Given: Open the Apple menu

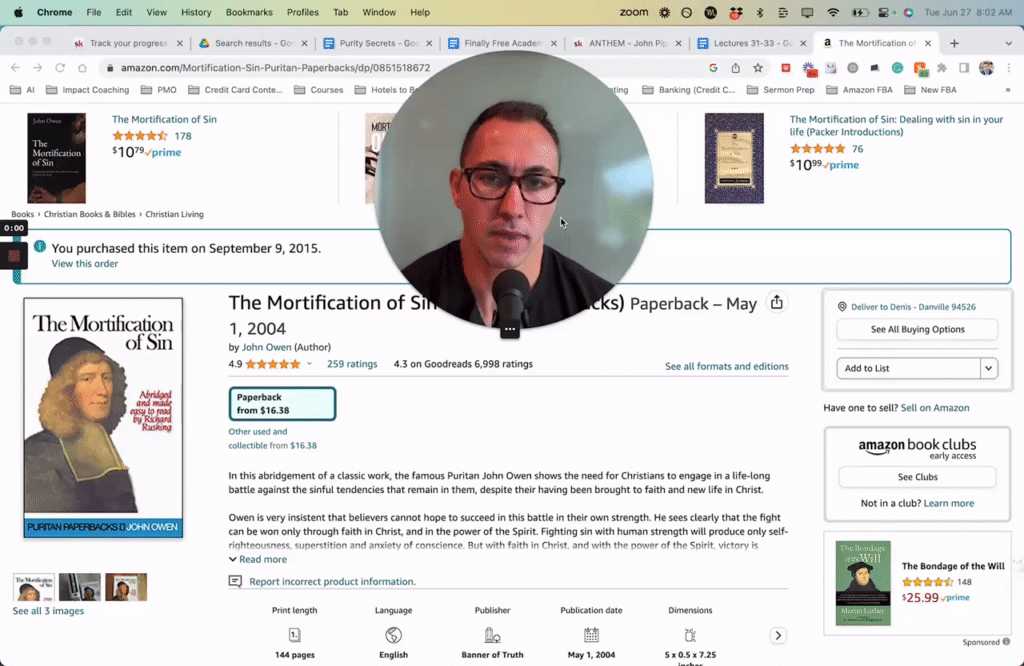Looking at the screenshot, I should [18, 12].
